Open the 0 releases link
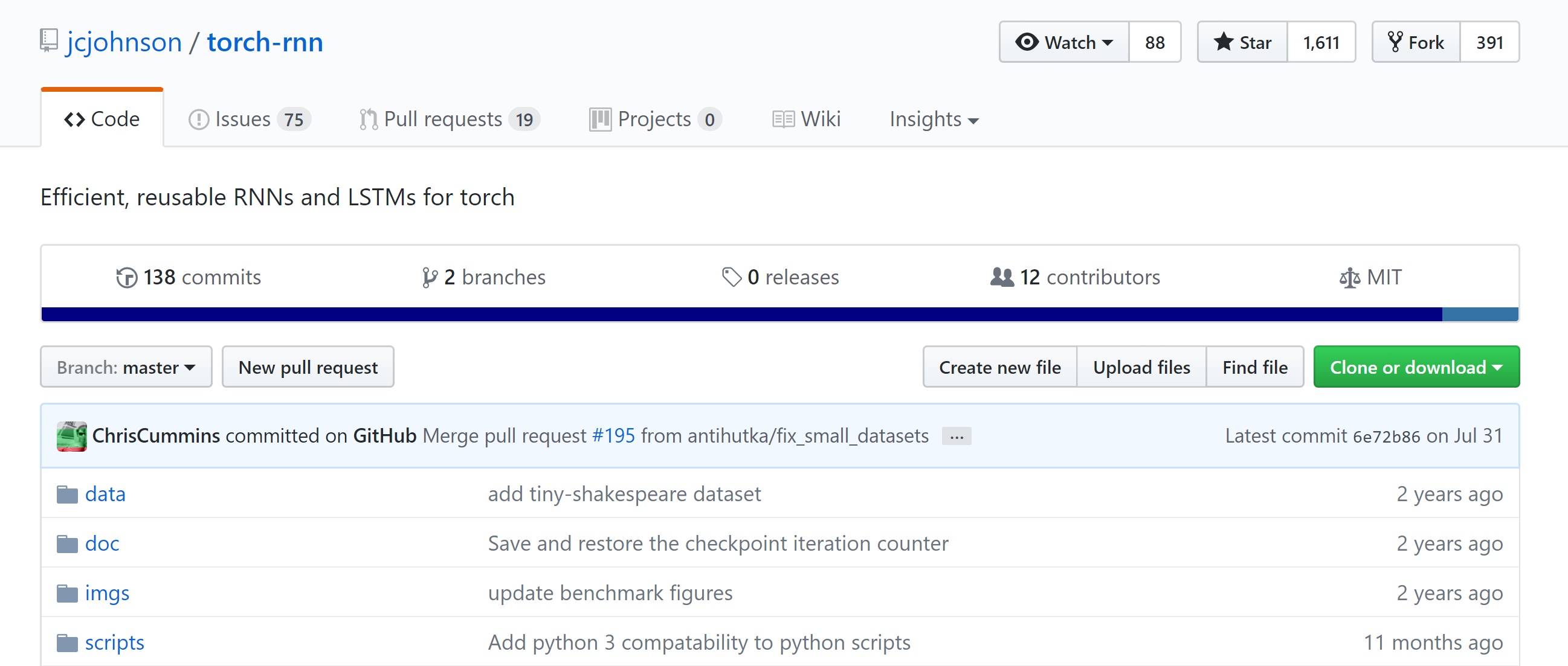This screenshot has width=1568, height=666. click(780, 277)
